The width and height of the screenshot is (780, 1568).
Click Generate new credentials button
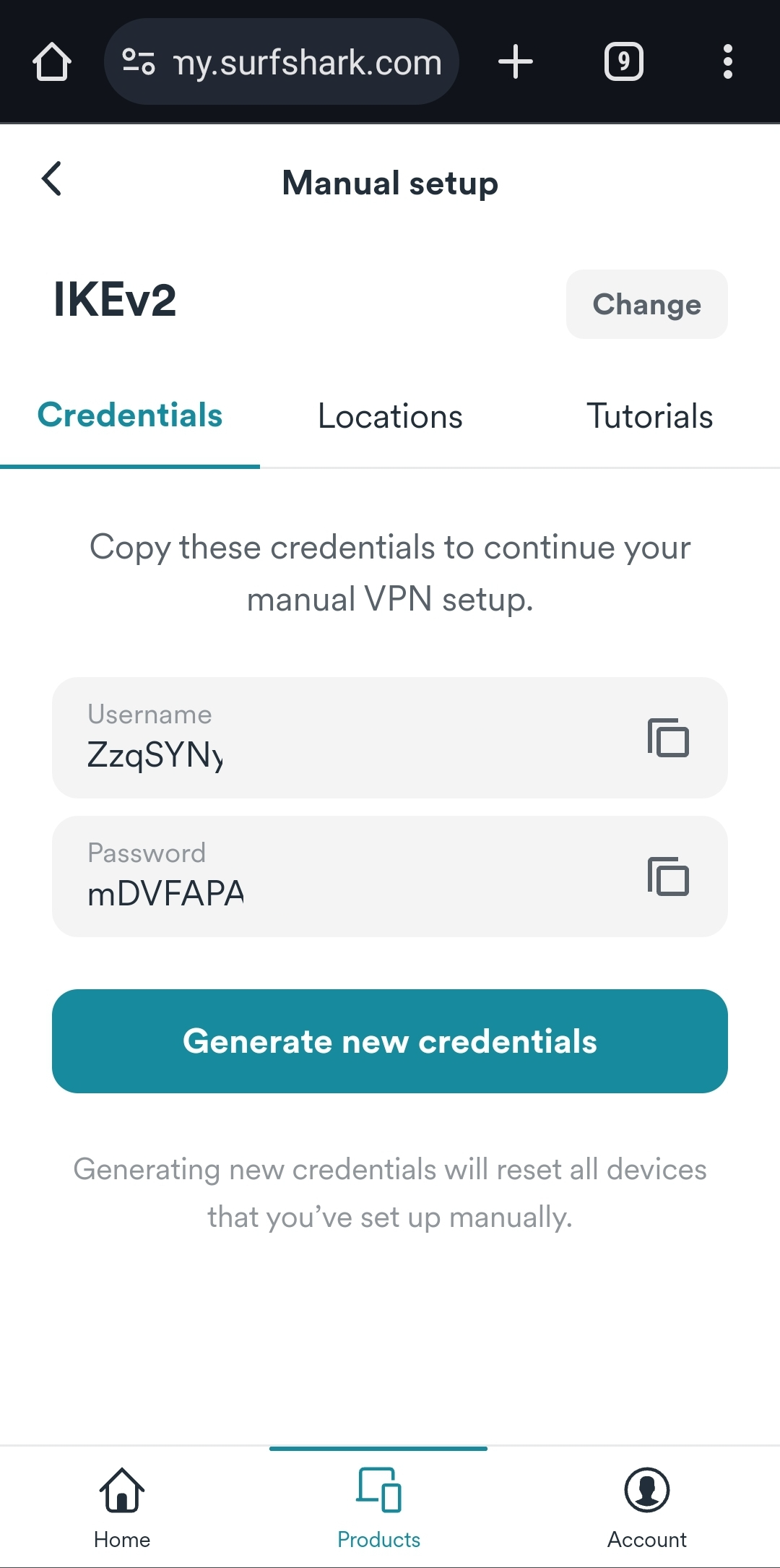click(x=390, y=1041)
